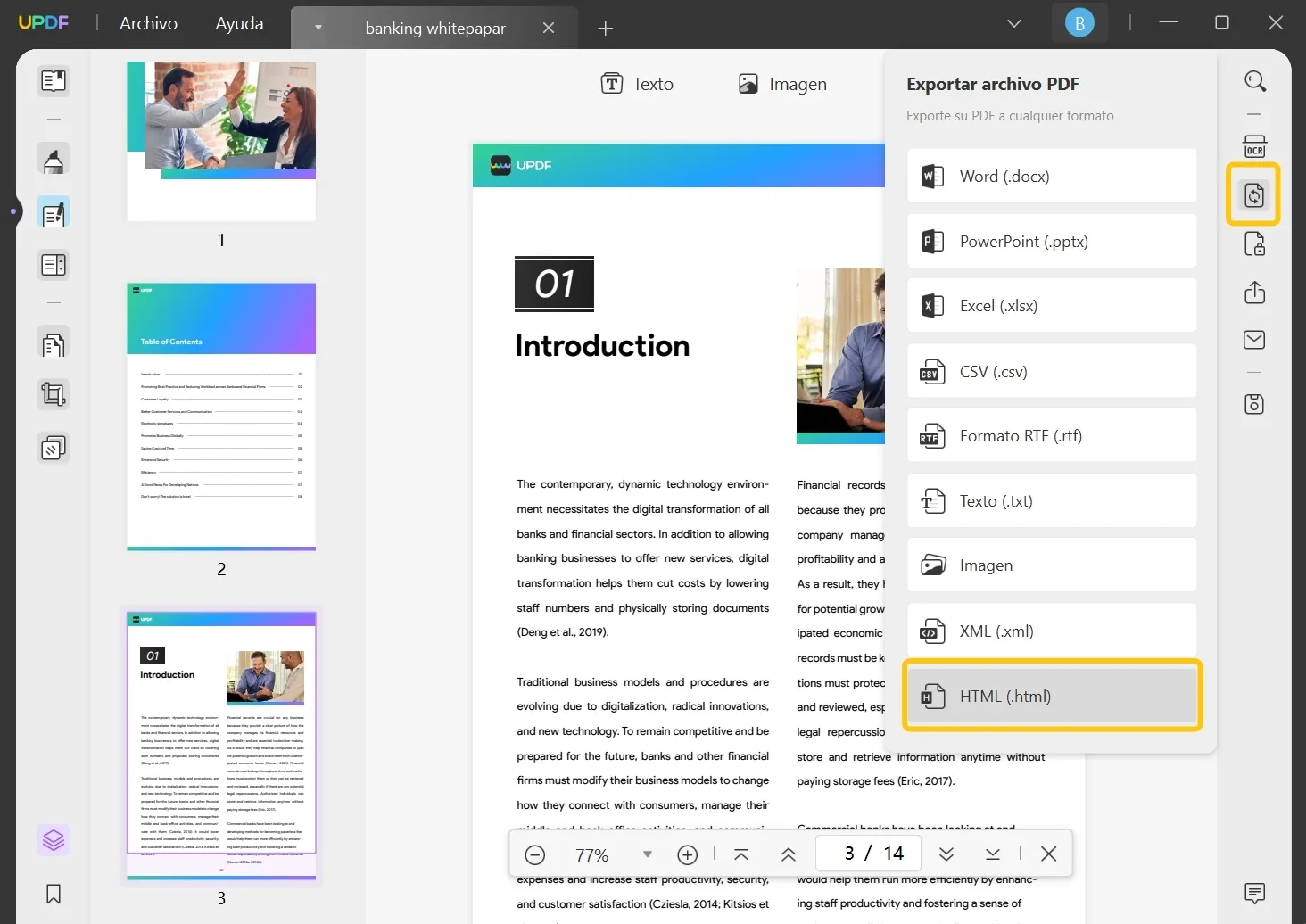Screen dimensions: 1306x924
Task: Open the Archivo menu
Action: click(x=148, y=23)
